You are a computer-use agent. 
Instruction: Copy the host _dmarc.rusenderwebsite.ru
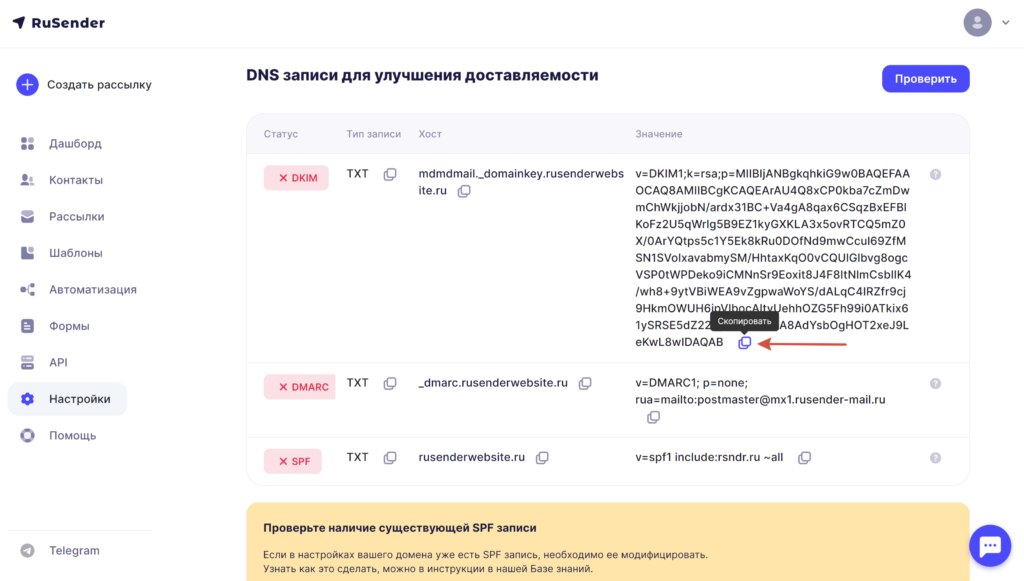(585, 383)
